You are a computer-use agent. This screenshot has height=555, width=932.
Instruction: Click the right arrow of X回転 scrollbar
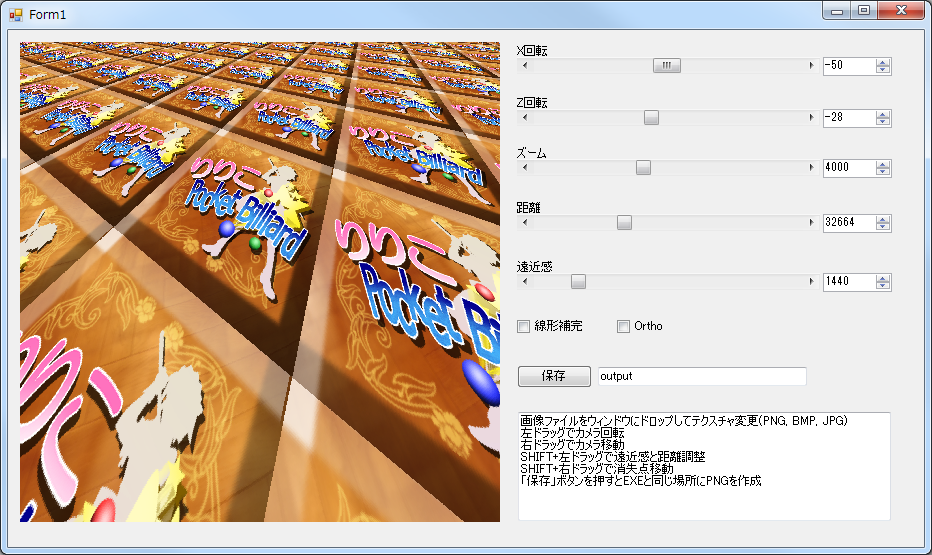(x=811, y=65)
